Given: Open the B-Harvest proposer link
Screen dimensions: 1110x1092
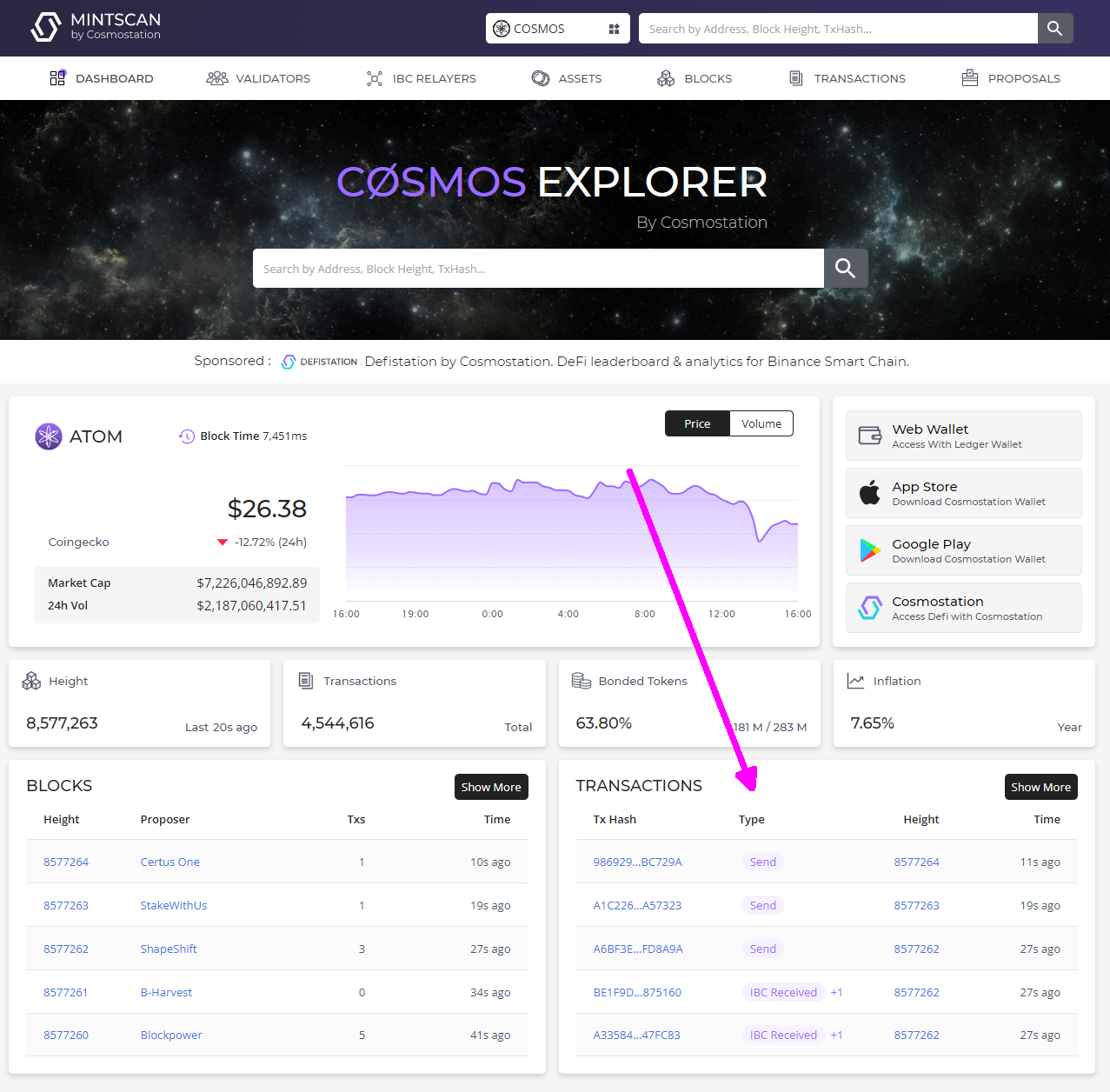Looking at the screenshot, I should coord(167,992).
